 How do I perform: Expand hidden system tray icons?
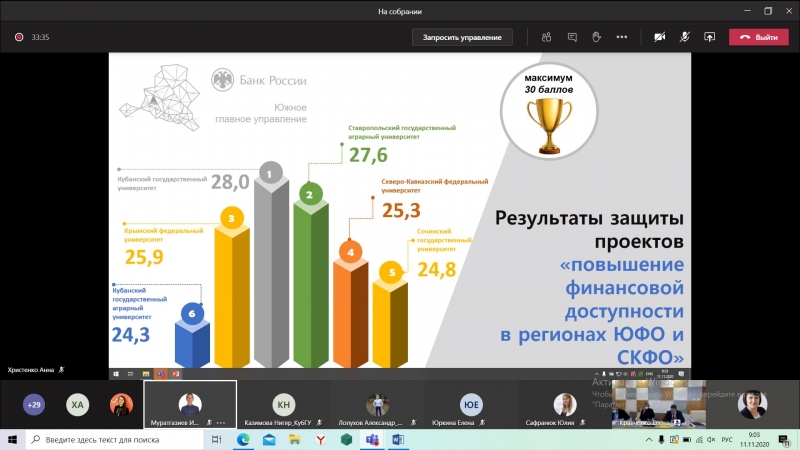[x=649, y=440]
